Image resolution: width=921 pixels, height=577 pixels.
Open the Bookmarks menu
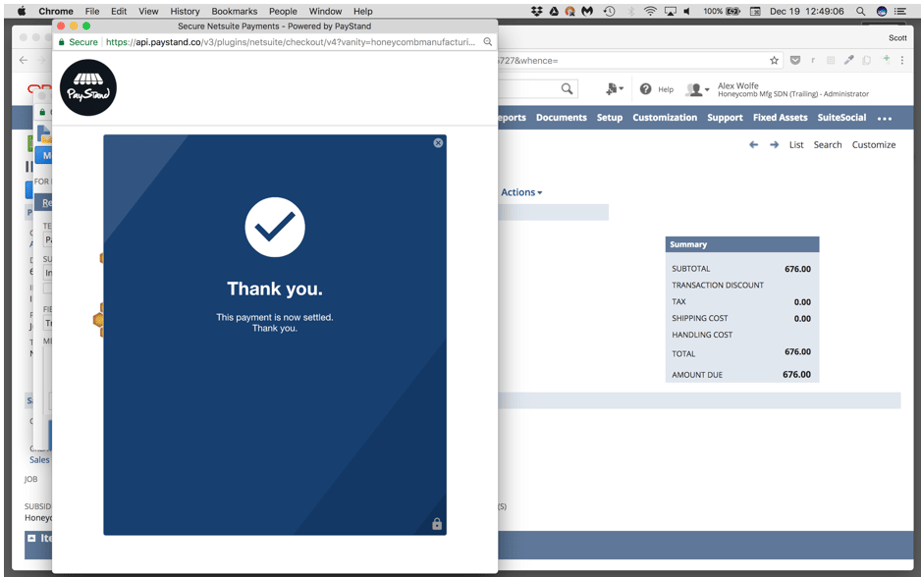(234, 11)
